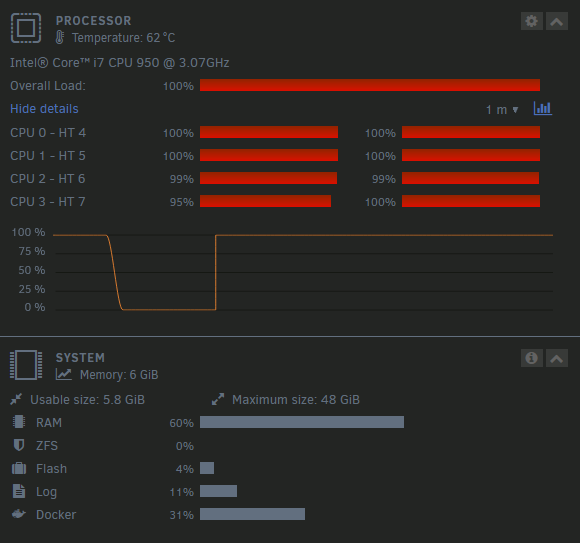The width and height of the screenshot is (580, 543).
Task: Click Maximum size expand arrows icon
Action: click(218, 399)
